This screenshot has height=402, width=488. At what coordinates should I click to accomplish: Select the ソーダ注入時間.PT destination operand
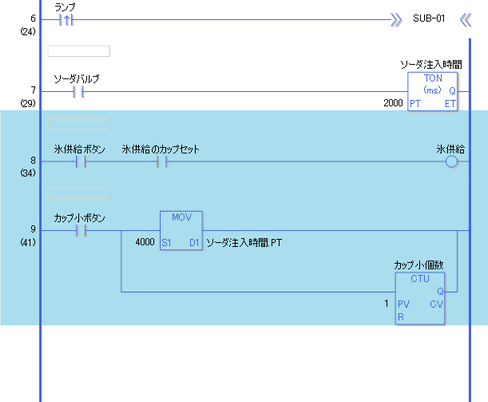coord(244,243)
